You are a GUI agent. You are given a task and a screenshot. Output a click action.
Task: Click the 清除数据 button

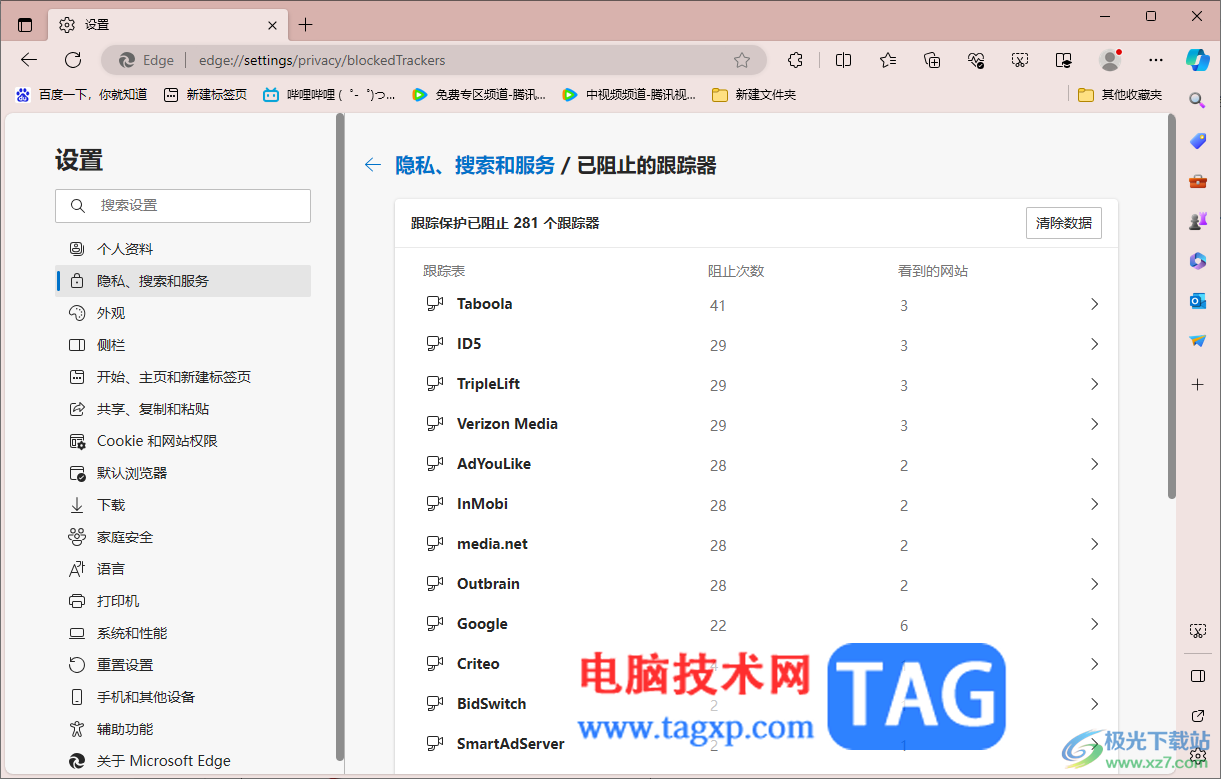click(1064, 223)
